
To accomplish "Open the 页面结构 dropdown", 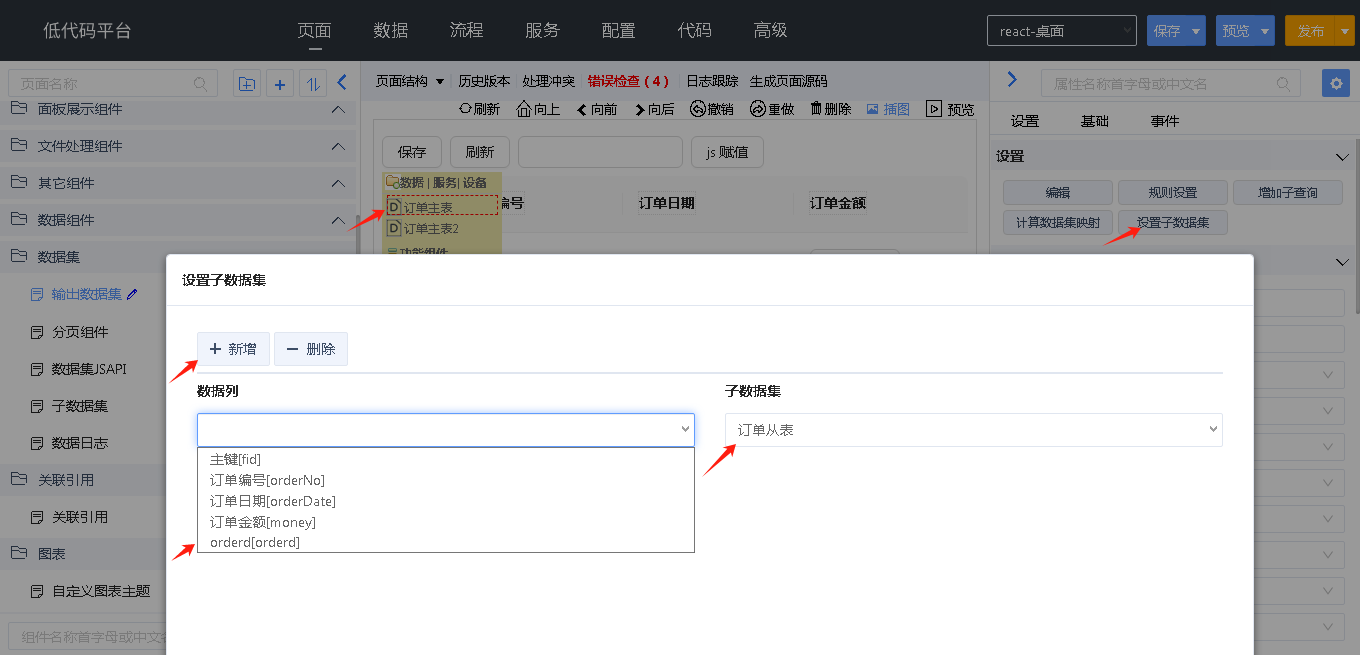I will (x=409, y=81).
